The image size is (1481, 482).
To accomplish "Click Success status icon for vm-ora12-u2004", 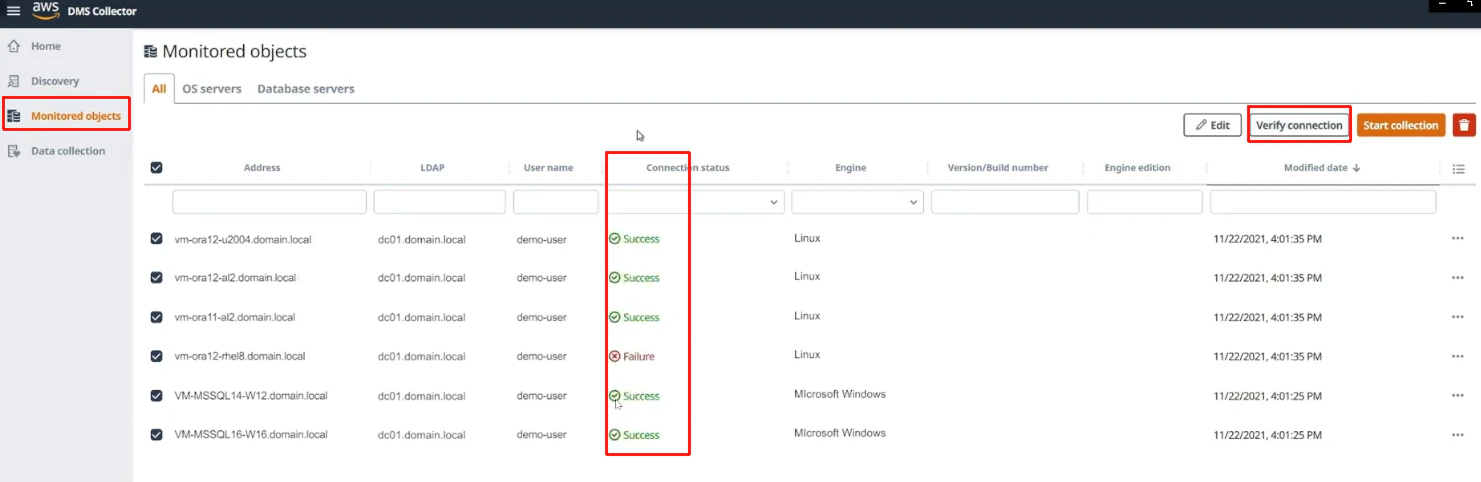I will (x=615, y=239).
